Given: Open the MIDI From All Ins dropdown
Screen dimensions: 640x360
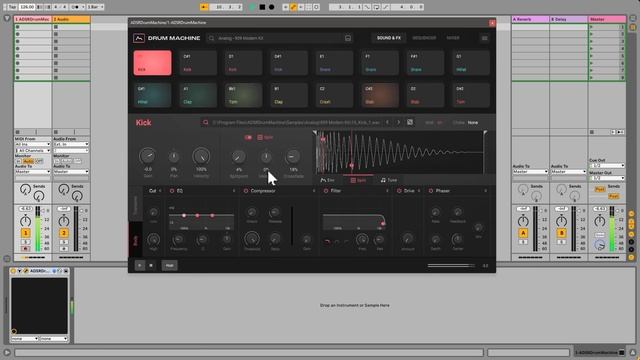Looking at the screenshot, I should (x=32, y=144).
